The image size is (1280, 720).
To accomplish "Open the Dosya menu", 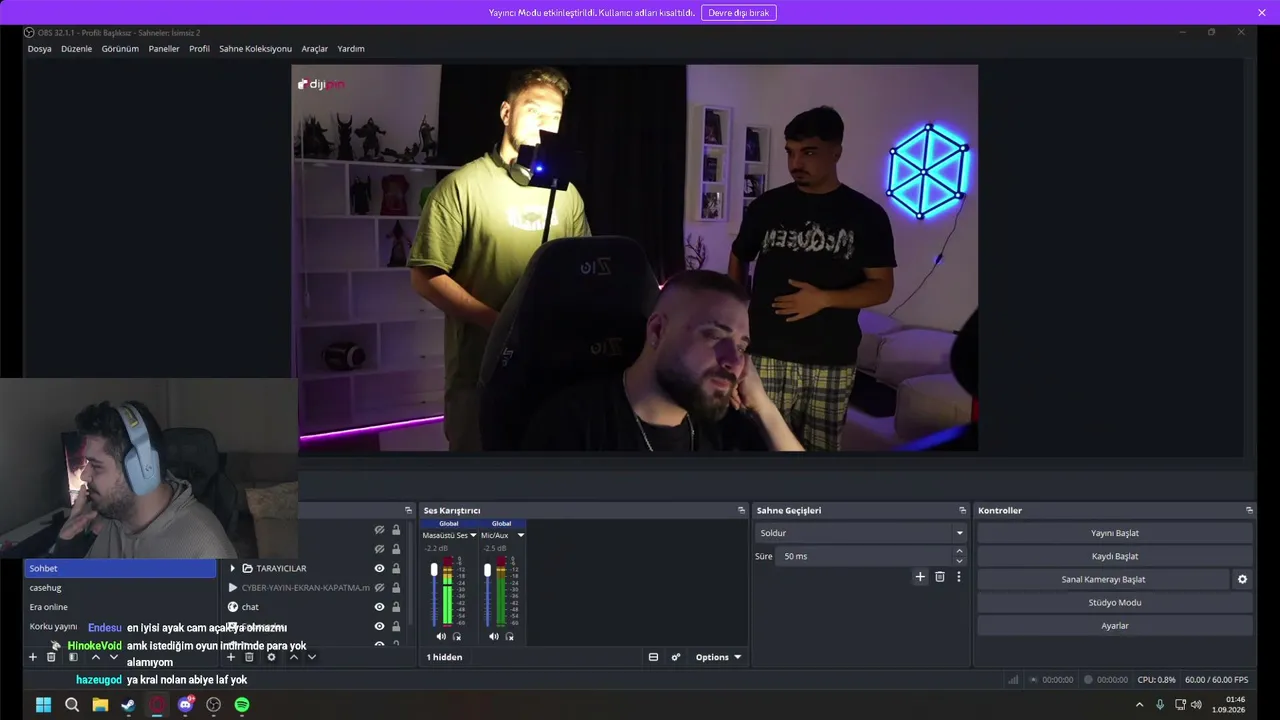I will (x=40, y=49).
